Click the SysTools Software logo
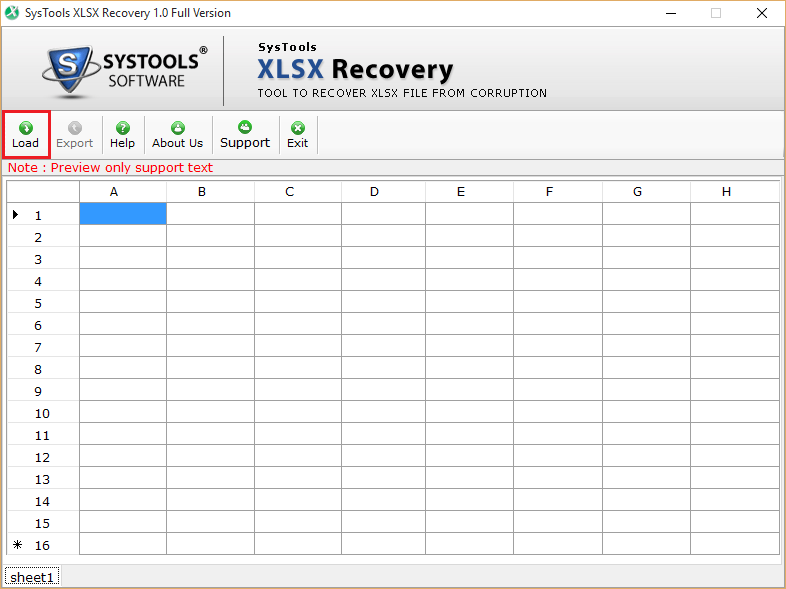Screen dimensions: 786x589 point(125,71)
